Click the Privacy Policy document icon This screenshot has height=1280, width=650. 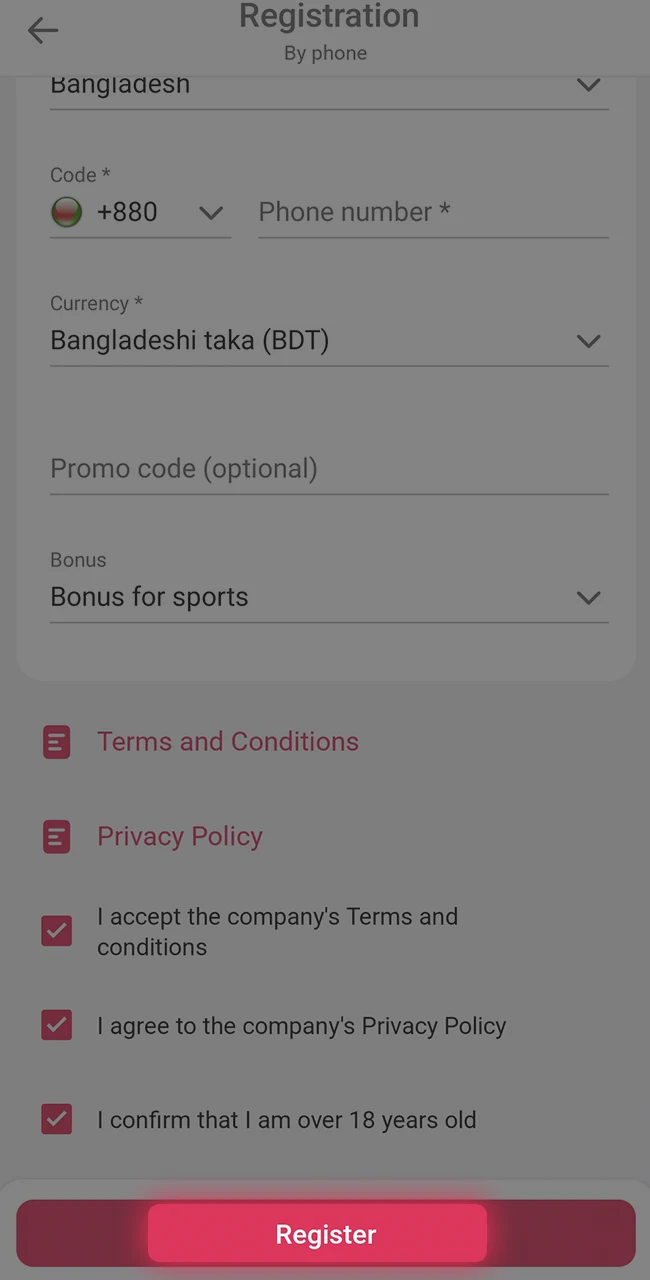coord(56,837)
